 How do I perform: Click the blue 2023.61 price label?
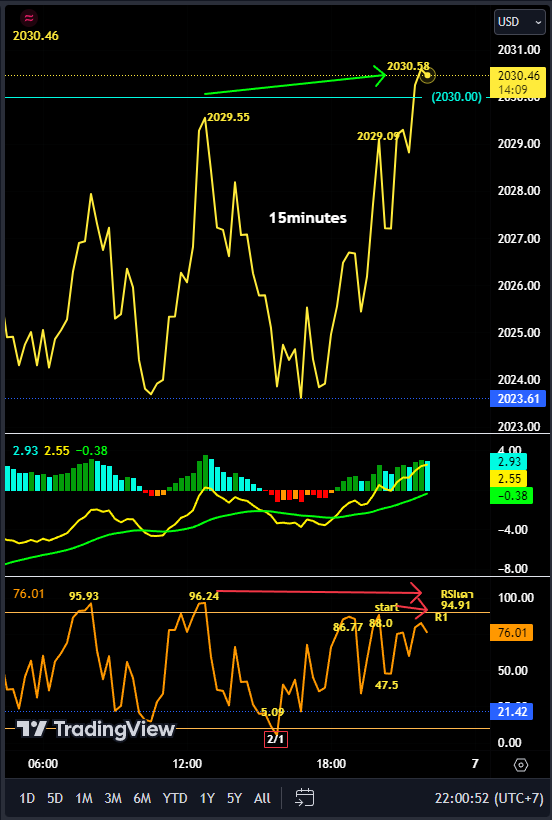[519, 398]
